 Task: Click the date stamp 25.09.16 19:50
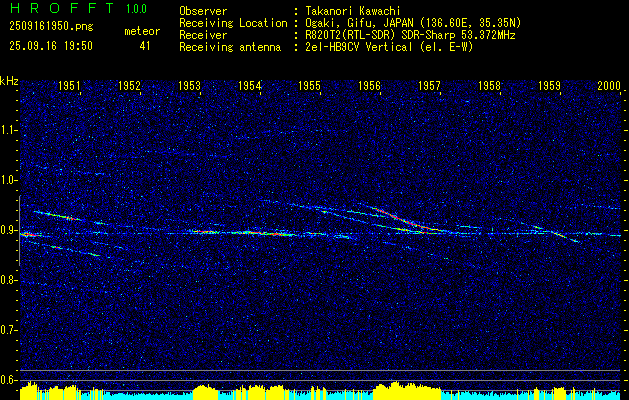(51, 46)
